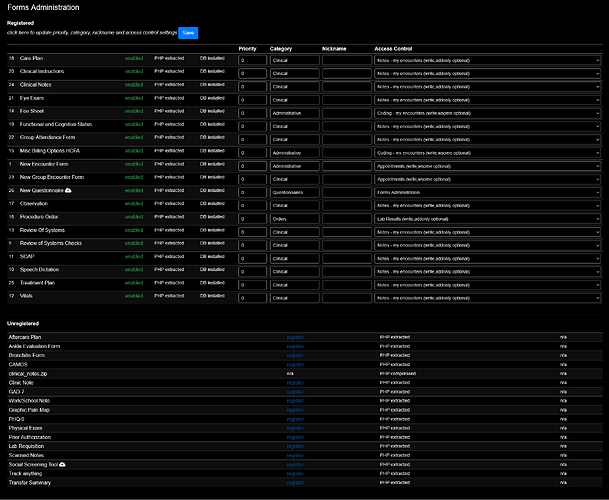Open Access Control dropdown for Procedure Order

[486, 217]
